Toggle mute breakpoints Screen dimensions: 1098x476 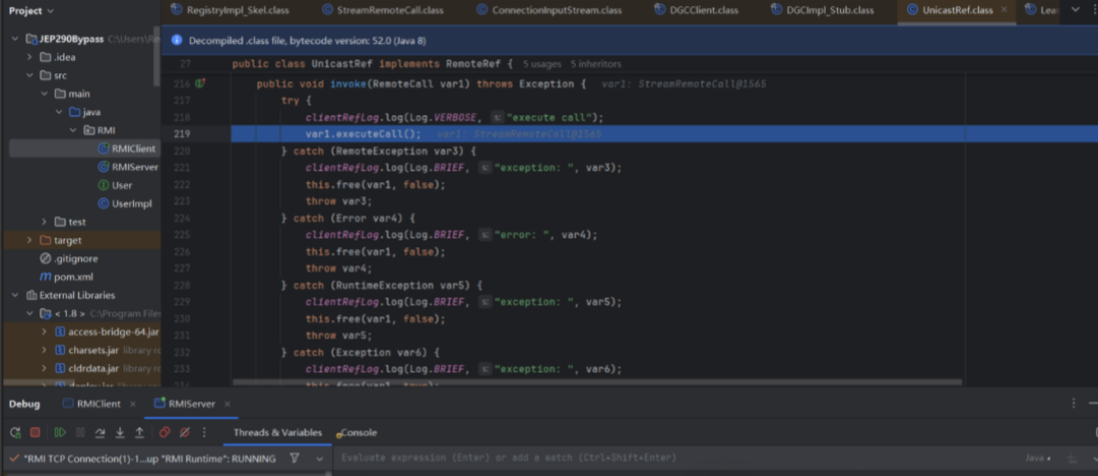point(185,433)
